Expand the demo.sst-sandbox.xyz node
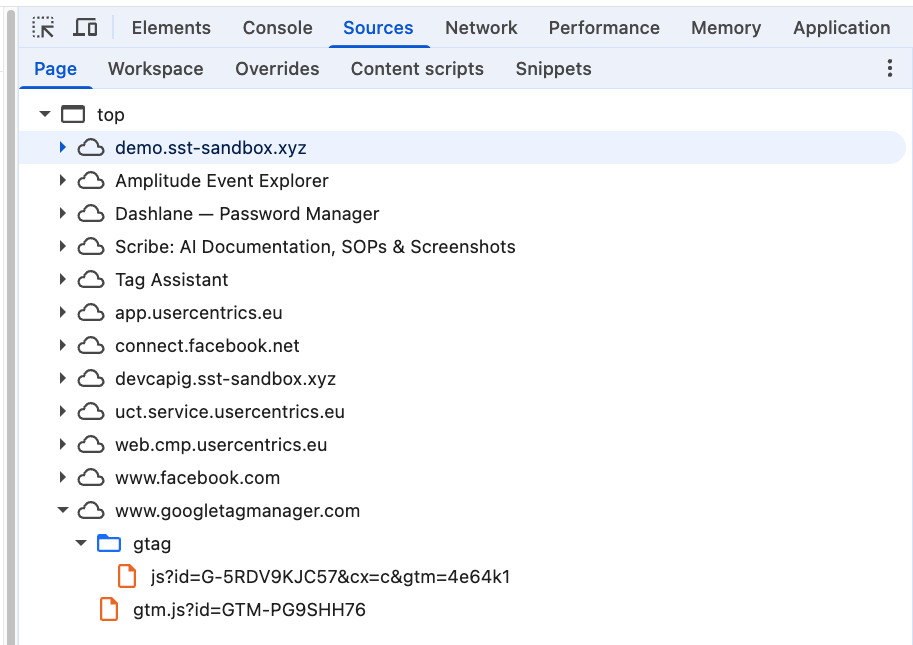This screenshot has height=645, width=913. (62, 147)
